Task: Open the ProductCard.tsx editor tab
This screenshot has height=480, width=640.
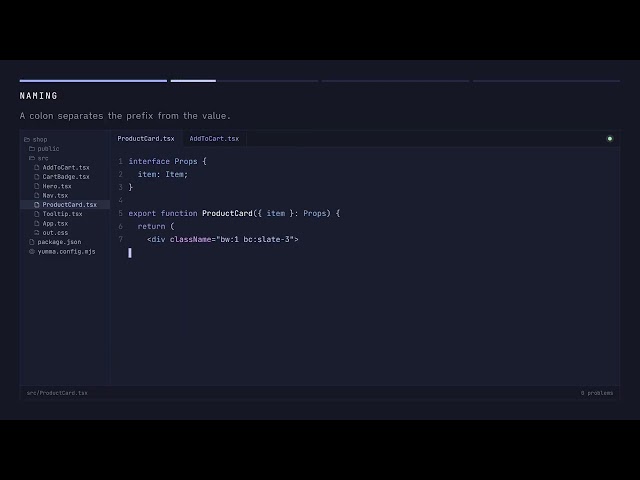Action: tap(146, 139)
